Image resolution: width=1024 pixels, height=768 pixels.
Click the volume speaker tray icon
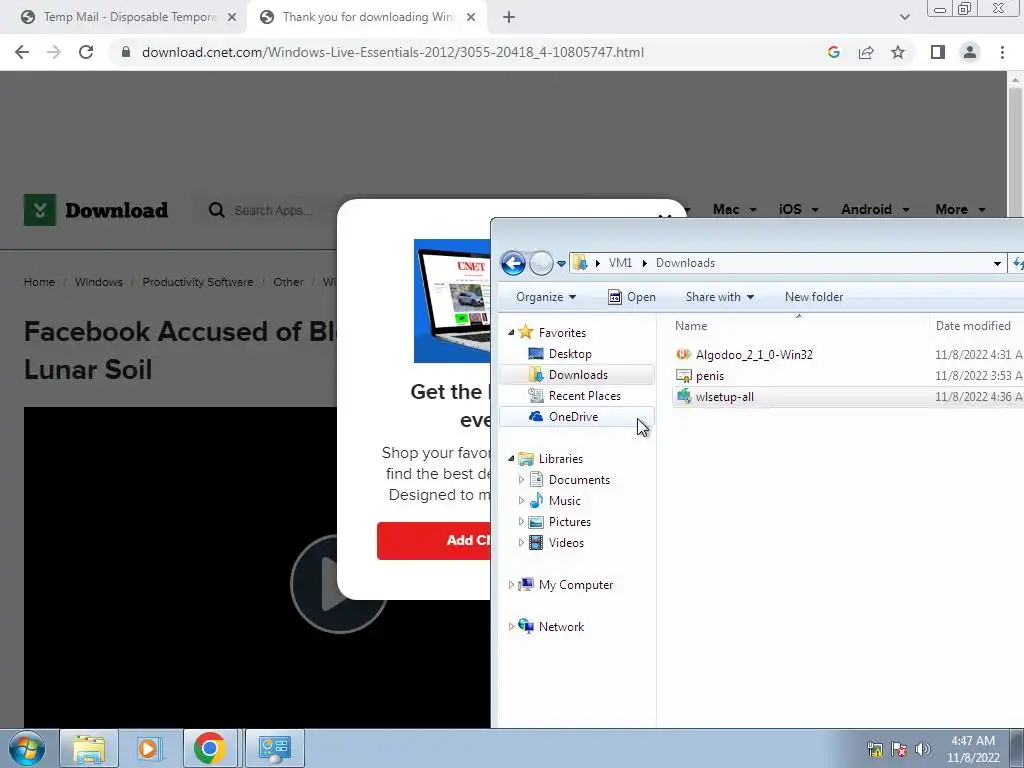[x=922, y=749]
